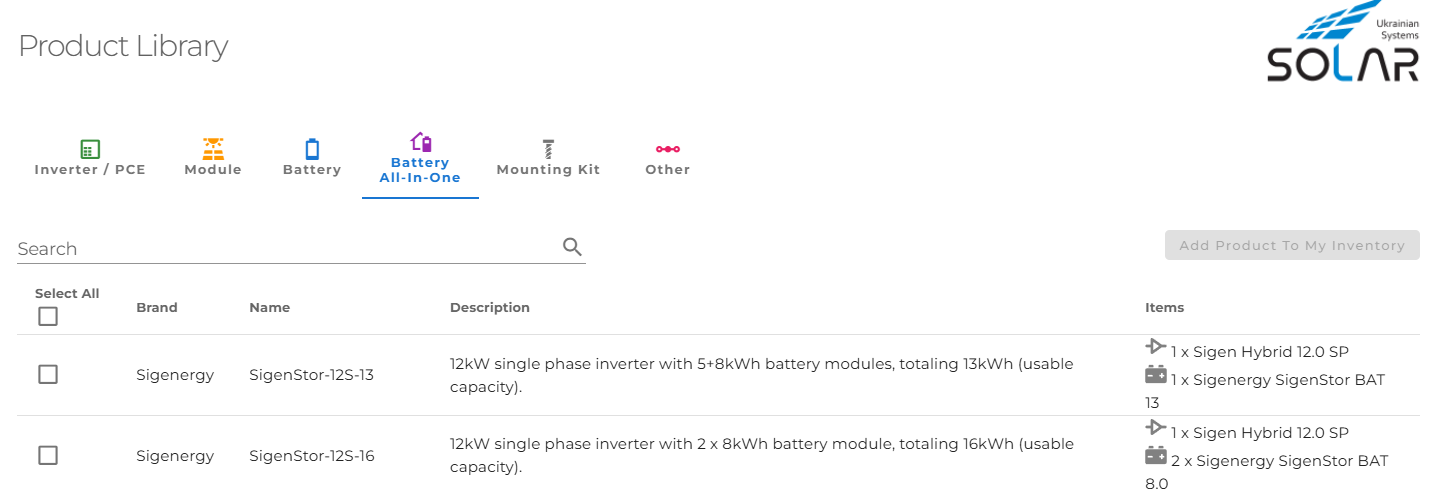
Task: Click the blue Battery icon
Action: click(x=312, y=149)
